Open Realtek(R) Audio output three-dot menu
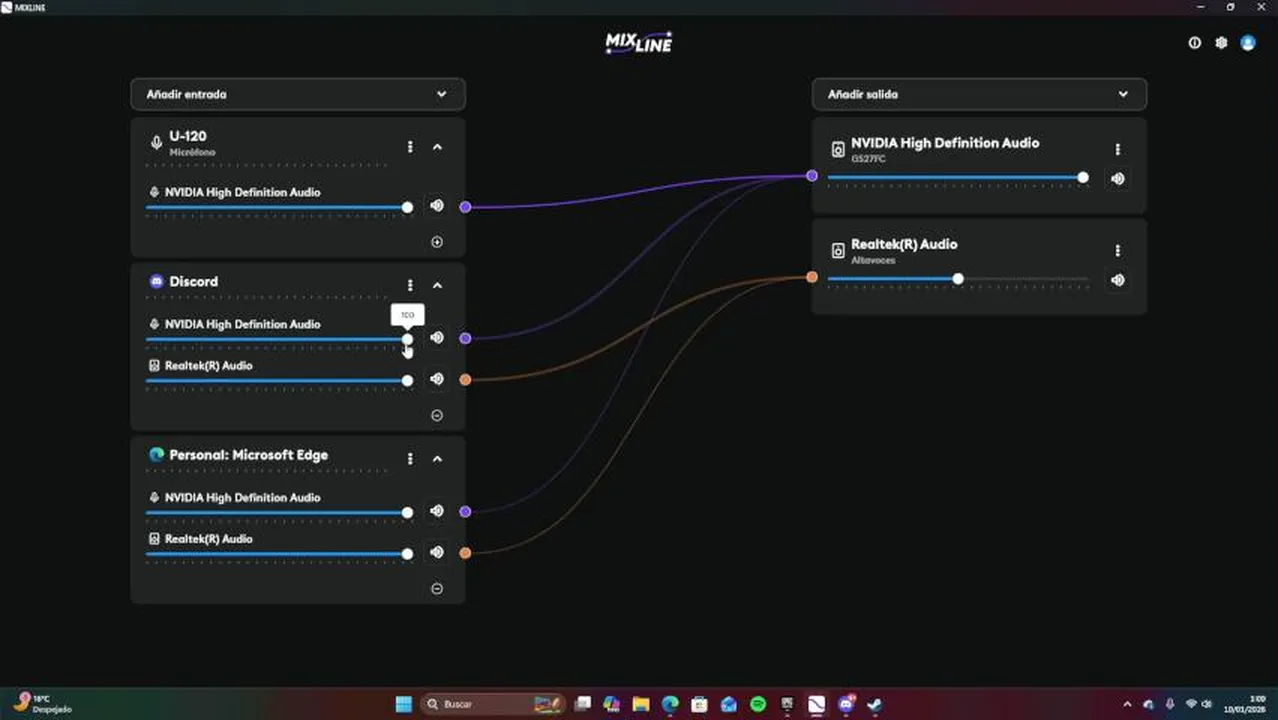 coord(1118,251)
